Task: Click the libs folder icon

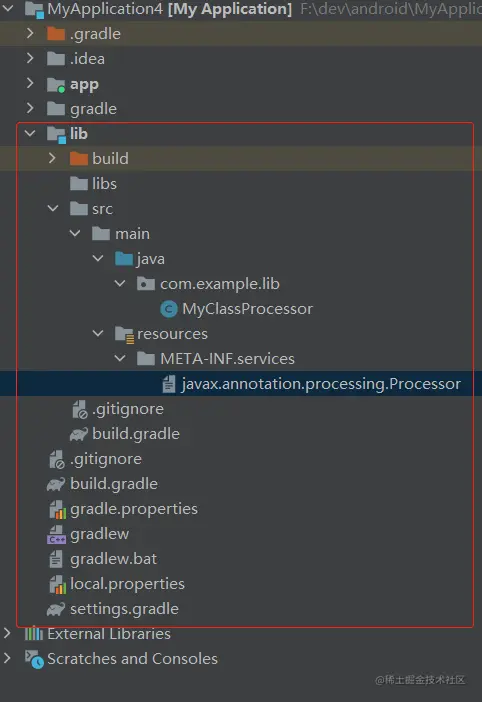Action: pyautogui.click(x=79, y=184)
